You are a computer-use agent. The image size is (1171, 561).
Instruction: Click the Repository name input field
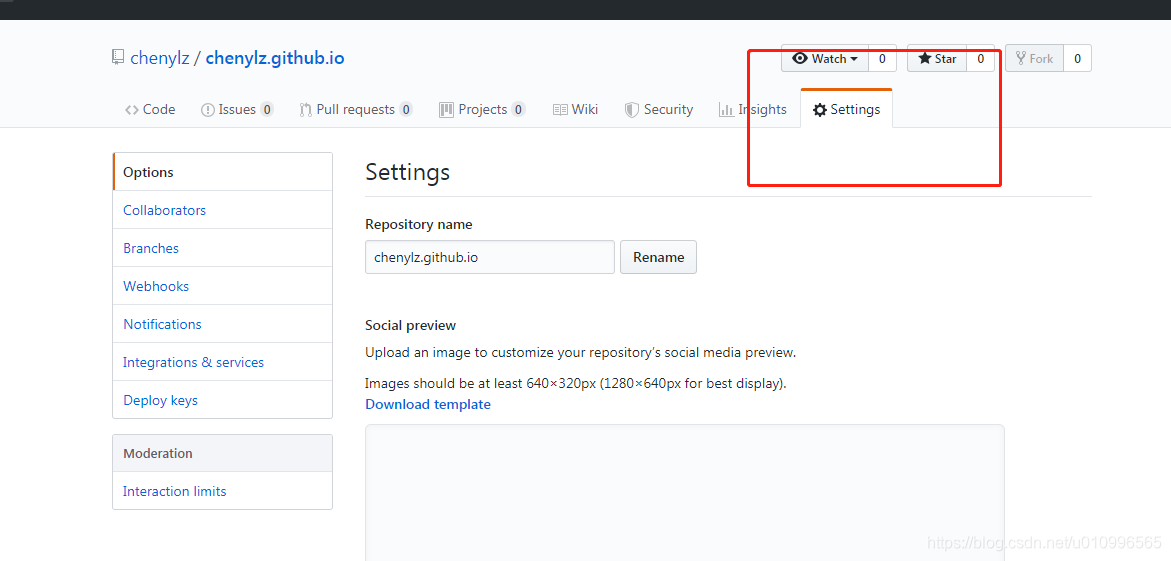click(490, 257)
